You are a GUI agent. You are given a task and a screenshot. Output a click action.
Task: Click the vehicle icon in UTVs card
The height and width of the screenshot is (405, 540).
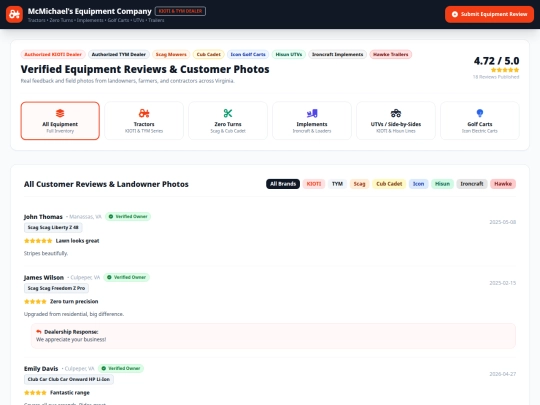(396, 113)
